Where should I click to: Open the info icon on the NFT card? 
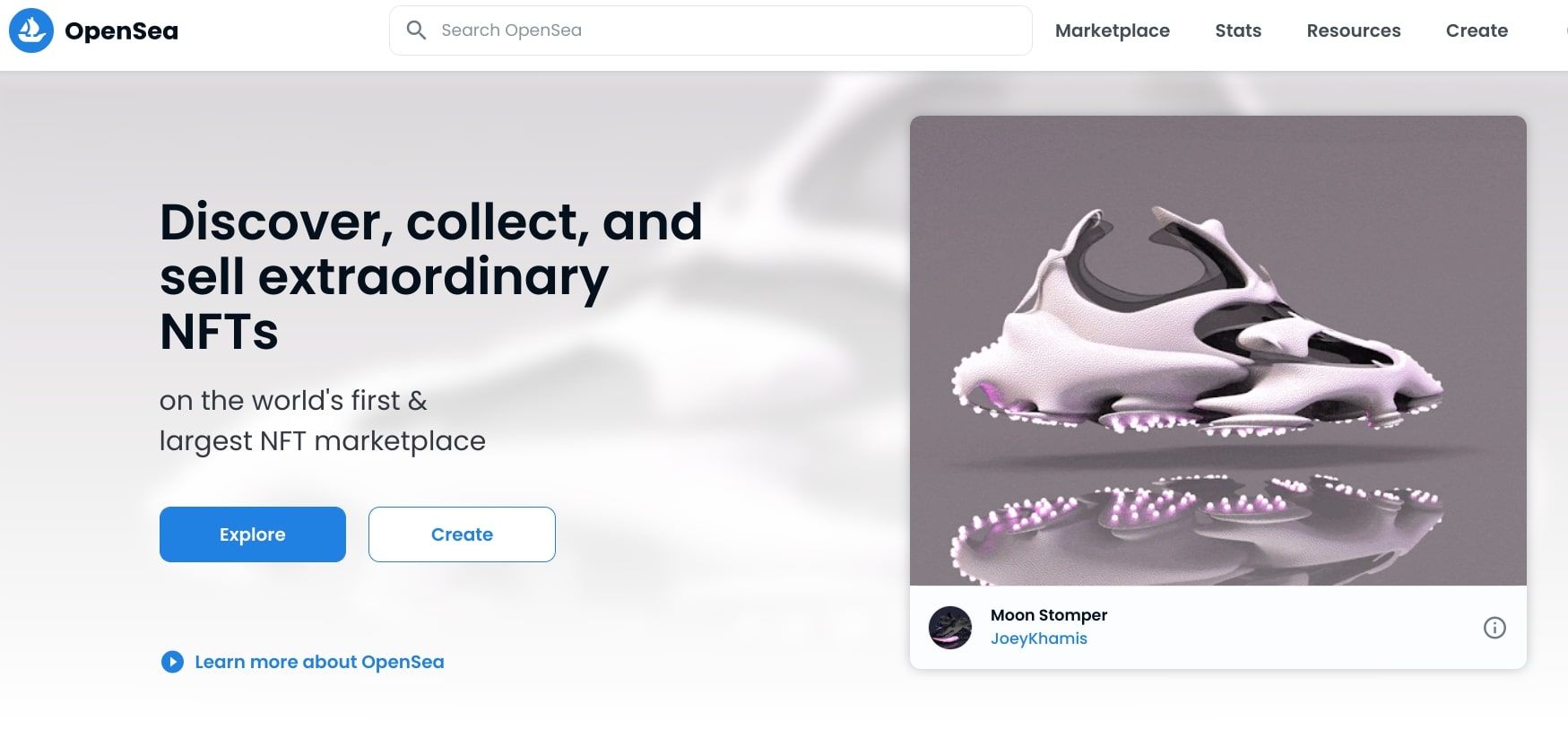coord(1494,628)
